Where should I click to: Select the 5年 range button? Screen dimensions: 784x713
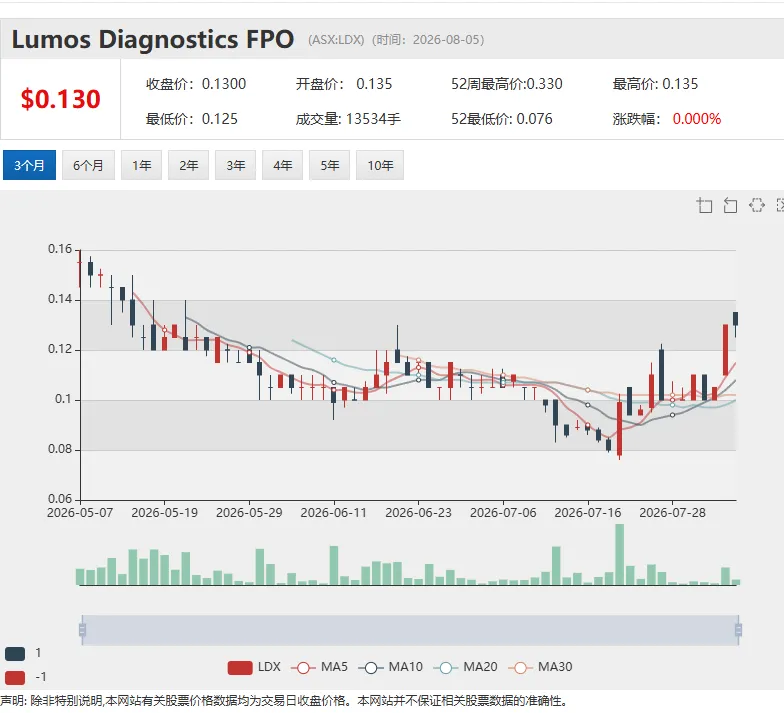(x=330, y=165)
